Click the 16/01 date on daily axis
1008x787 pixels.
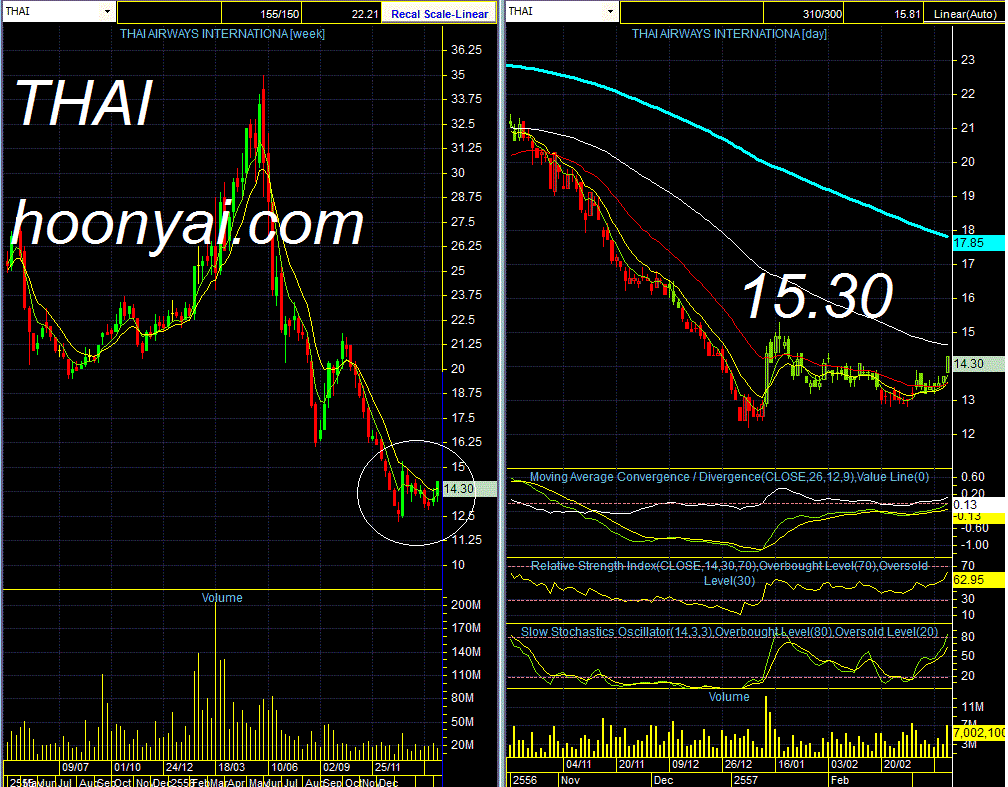point(791,764)
